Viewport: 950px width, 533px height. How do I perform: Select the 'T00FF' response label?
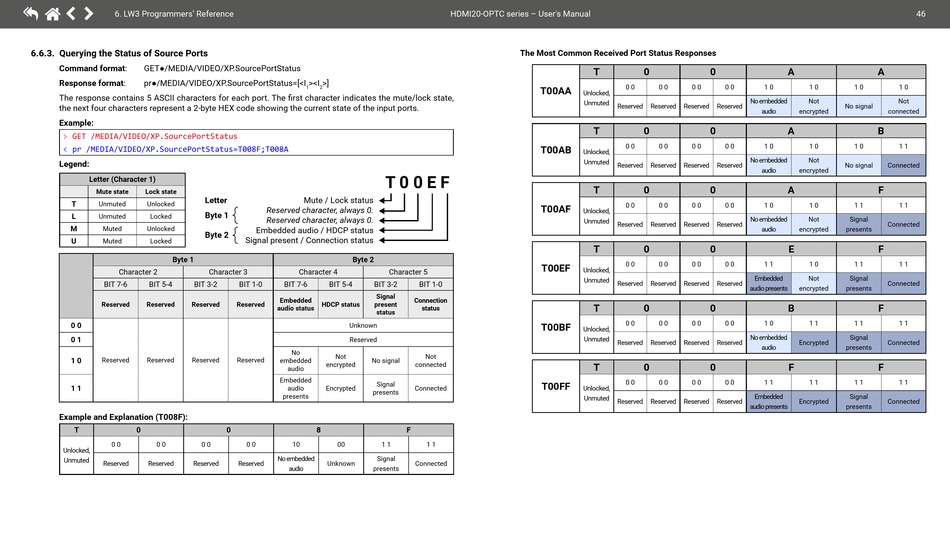click(556, 386)
